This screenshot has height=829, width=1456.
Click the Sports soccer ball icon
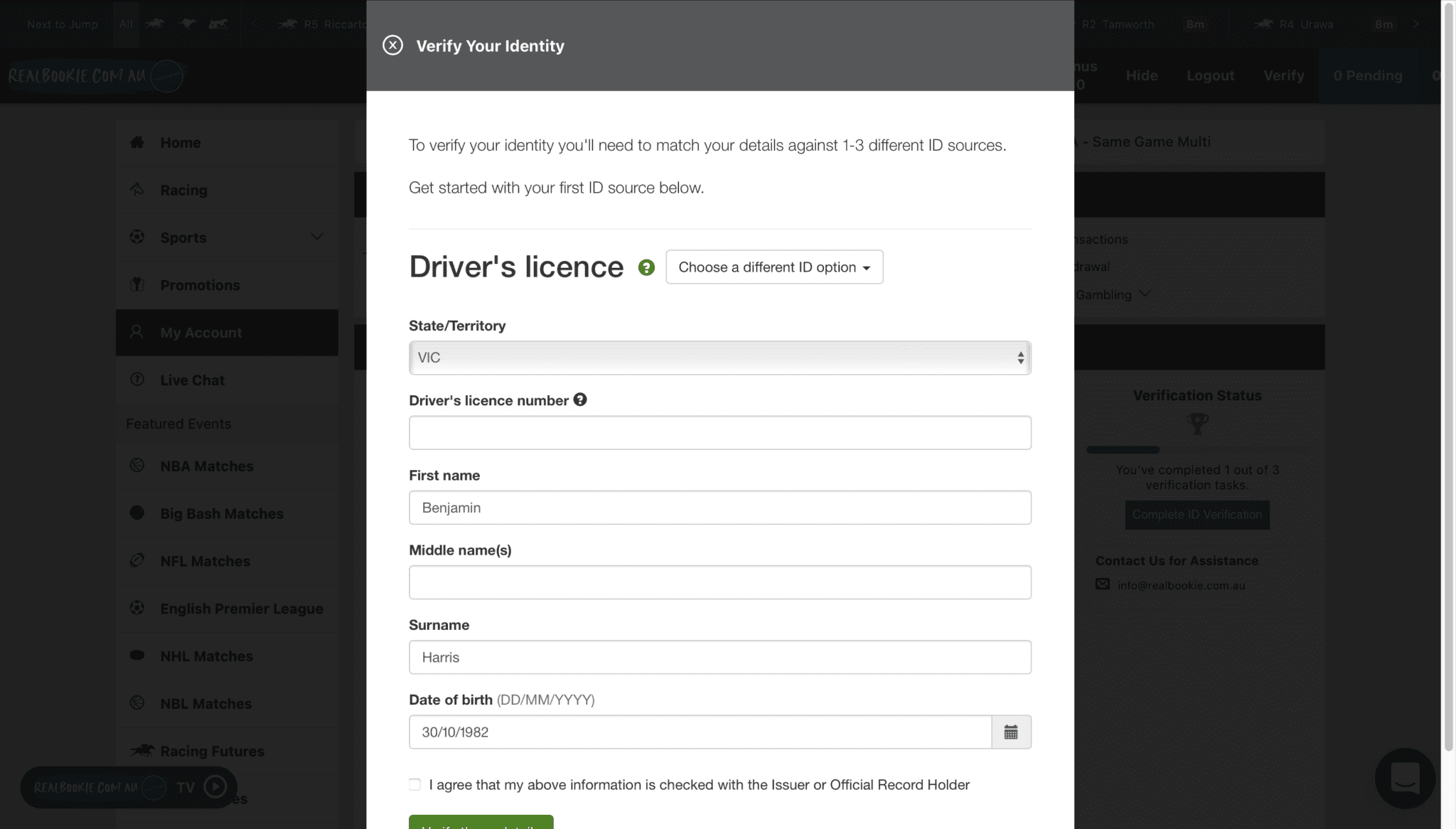(137, 237)
